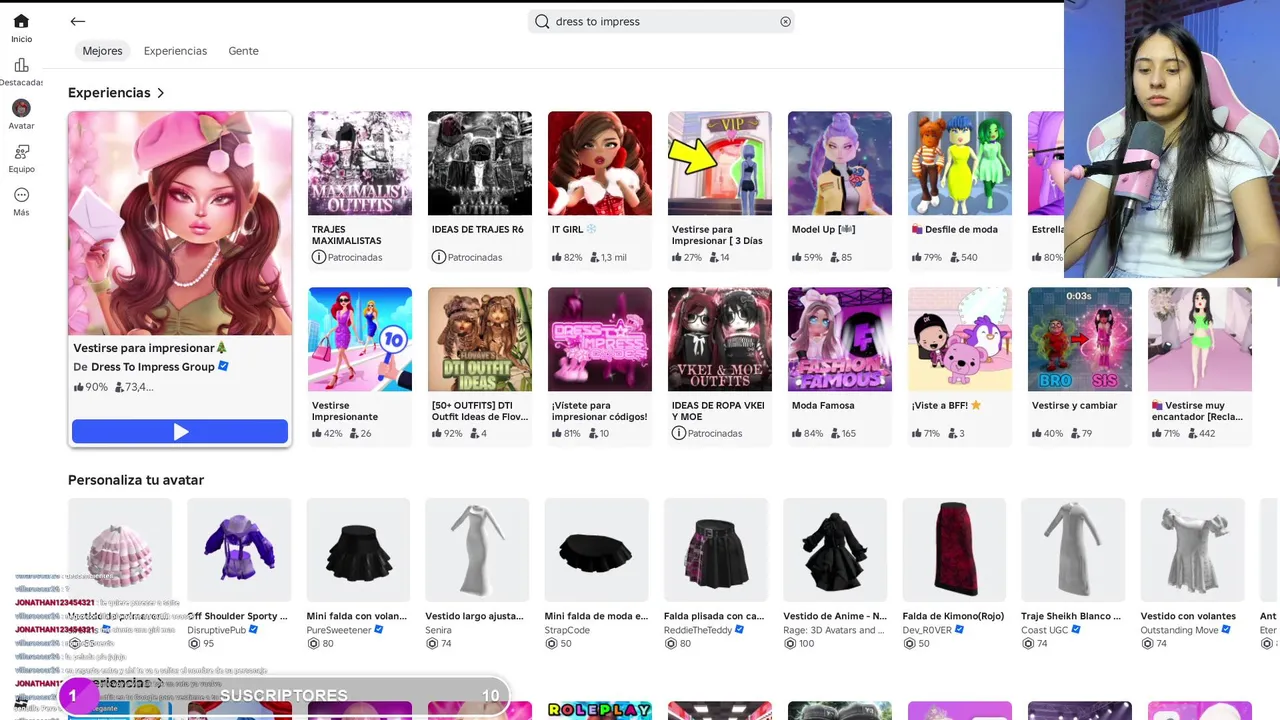Image resolution: width=1280 pixels, height=720 pixels.
Task: Open the IT GIRL experience thumbnail
Action: (600, 163)
